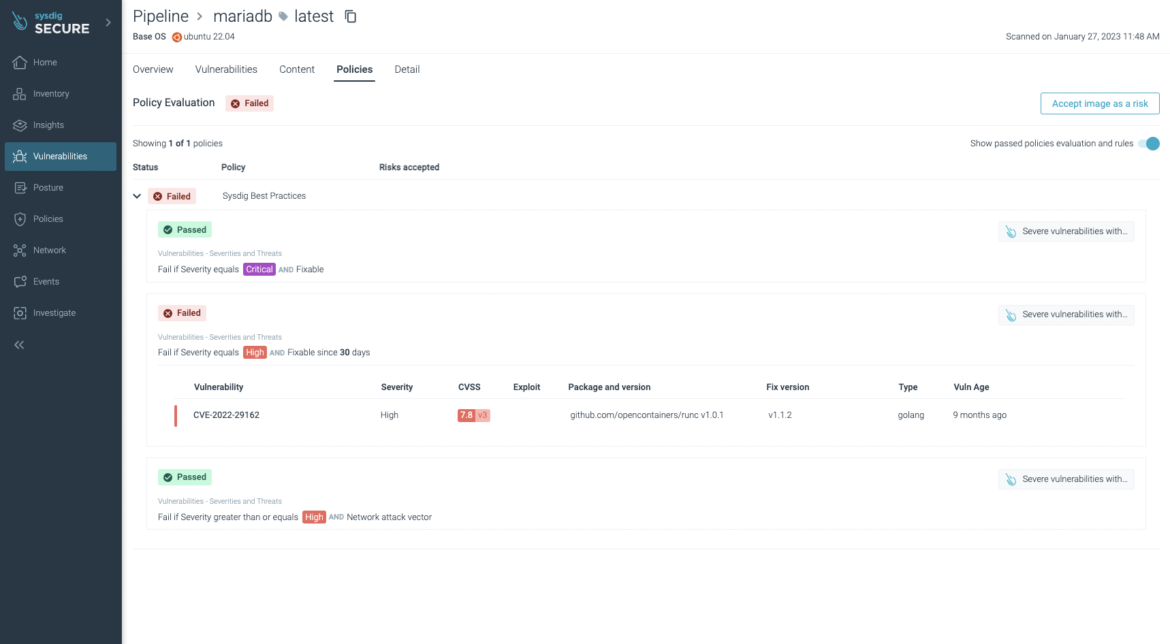Click mariadb image name in breadcrumb

[243, 16]
